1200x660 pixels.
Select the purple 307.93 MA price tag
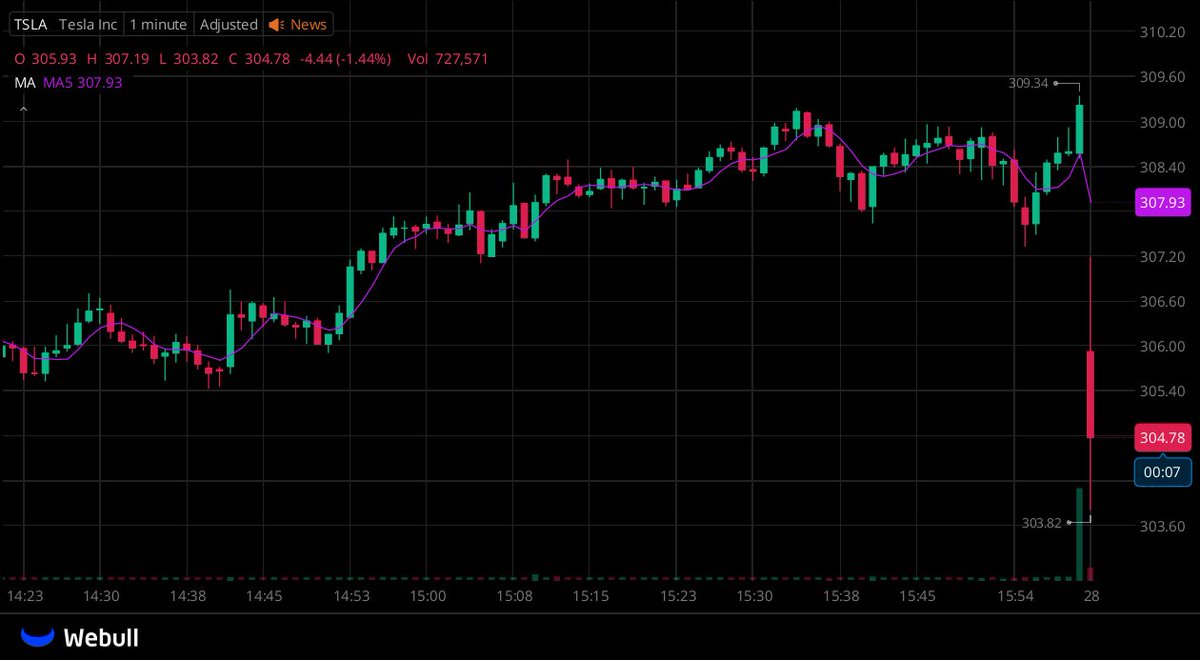point(1163,203)
